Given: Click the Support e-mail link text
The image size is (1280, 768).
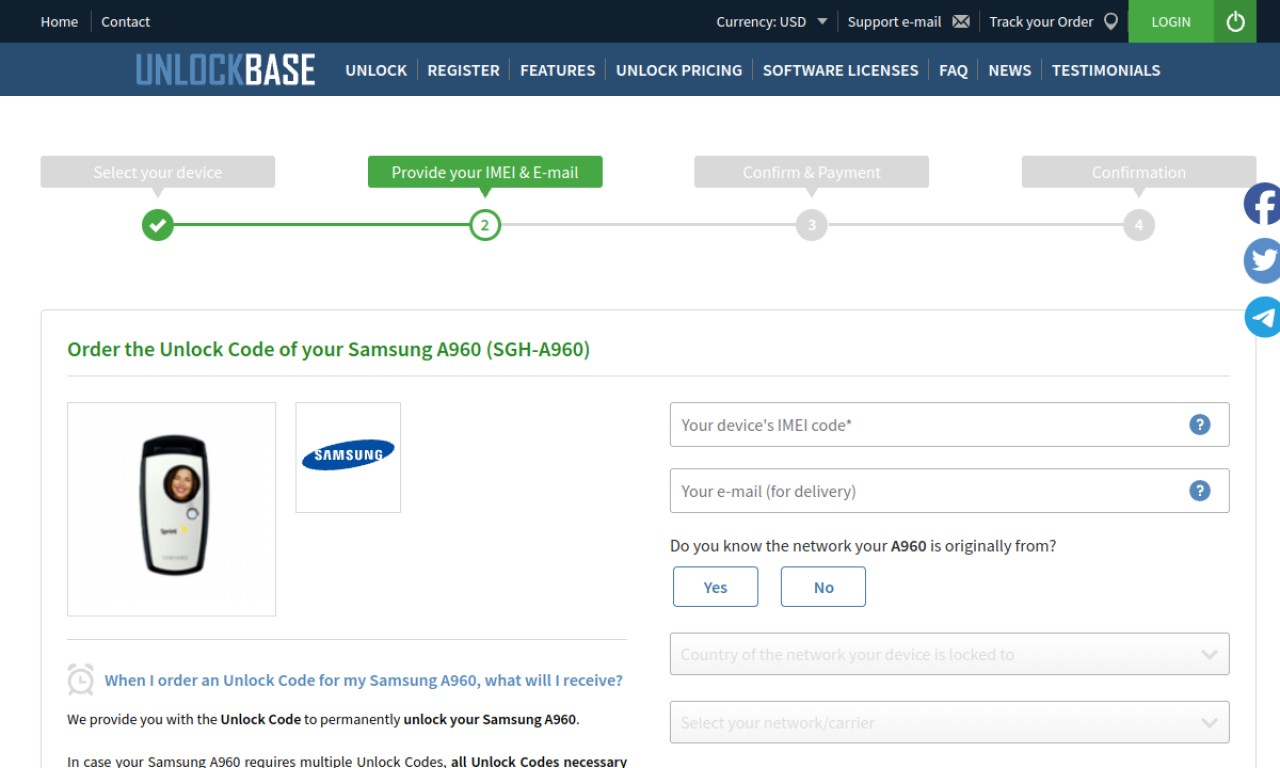Looking at the screenshot, I should coord(894,21).
